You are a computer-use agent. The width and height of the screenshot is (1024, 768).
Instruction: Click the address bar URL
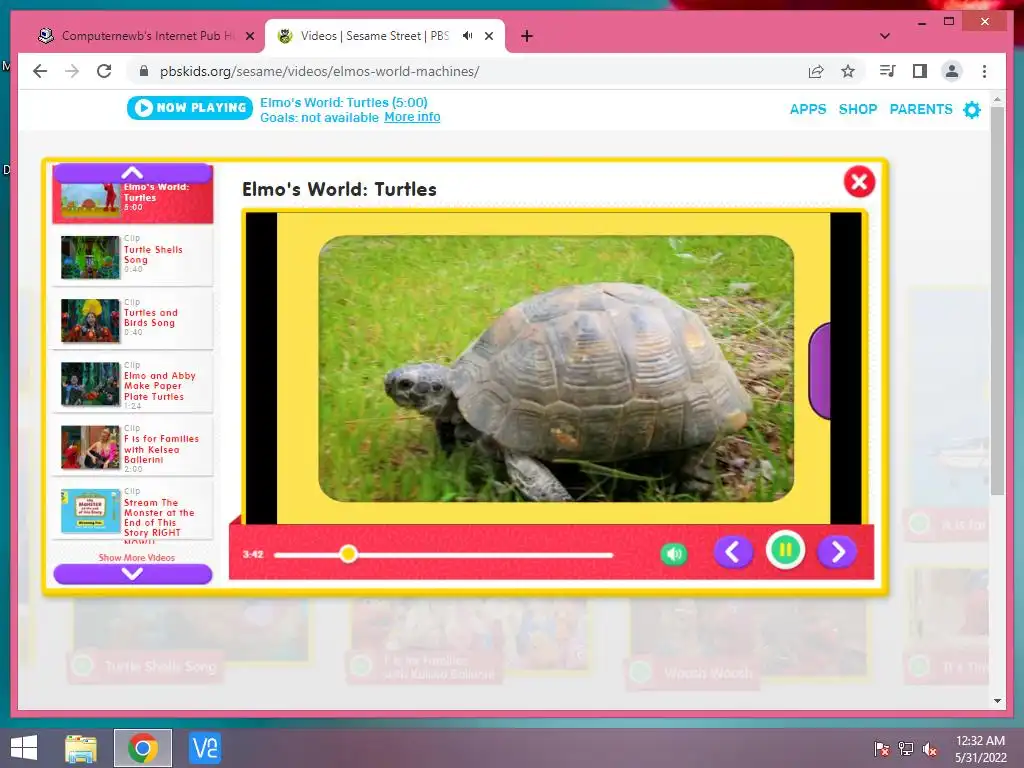(x=319, y=71)
